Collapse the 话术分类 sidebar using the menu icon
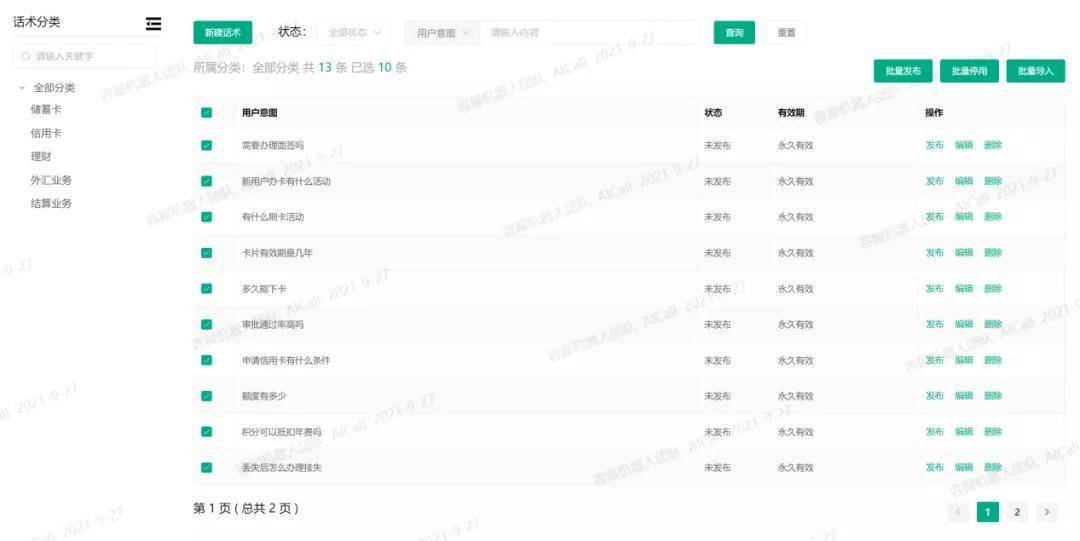The width and height of the screenshot is (1080, 541). coord(153,24)
